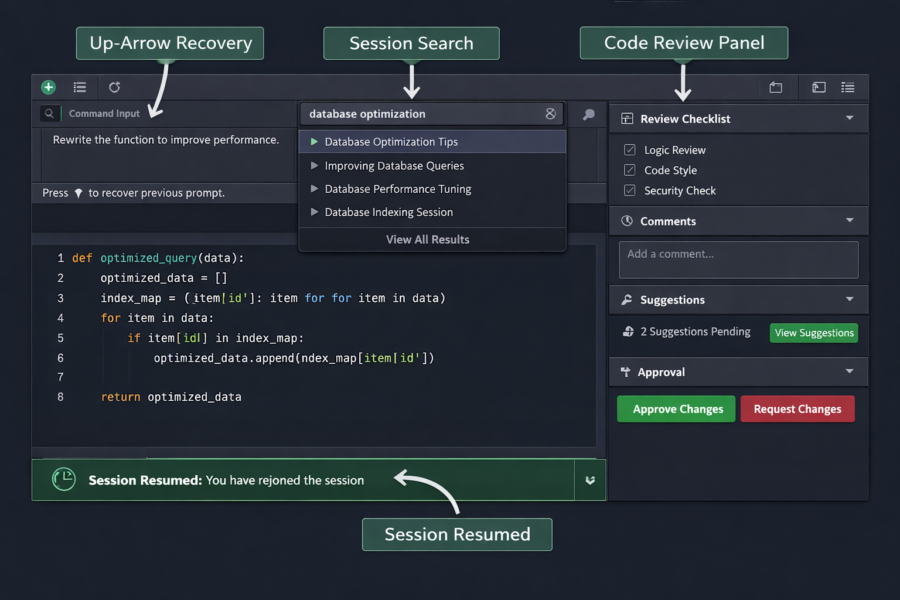Viewport: 900px width, 600px height.
Task: Click the Approval section icon
Action: click(x=626, y=372)
